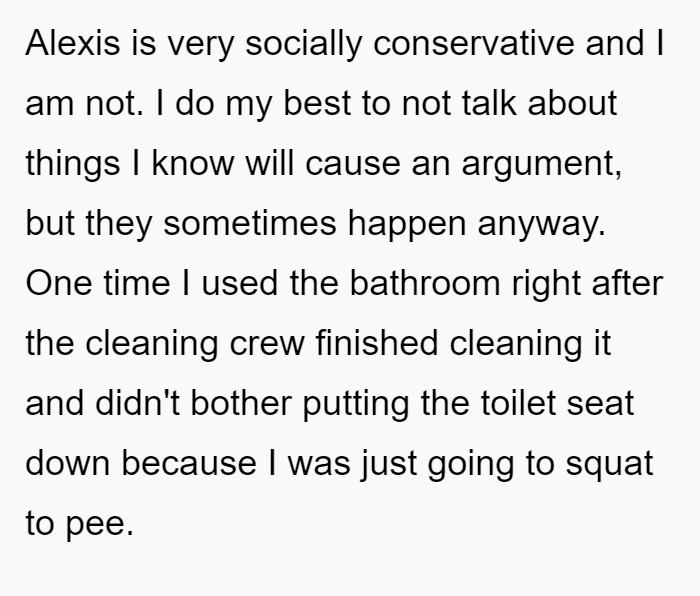
Task: Click the word 'socially' in the first line
Action: point(303,44)
